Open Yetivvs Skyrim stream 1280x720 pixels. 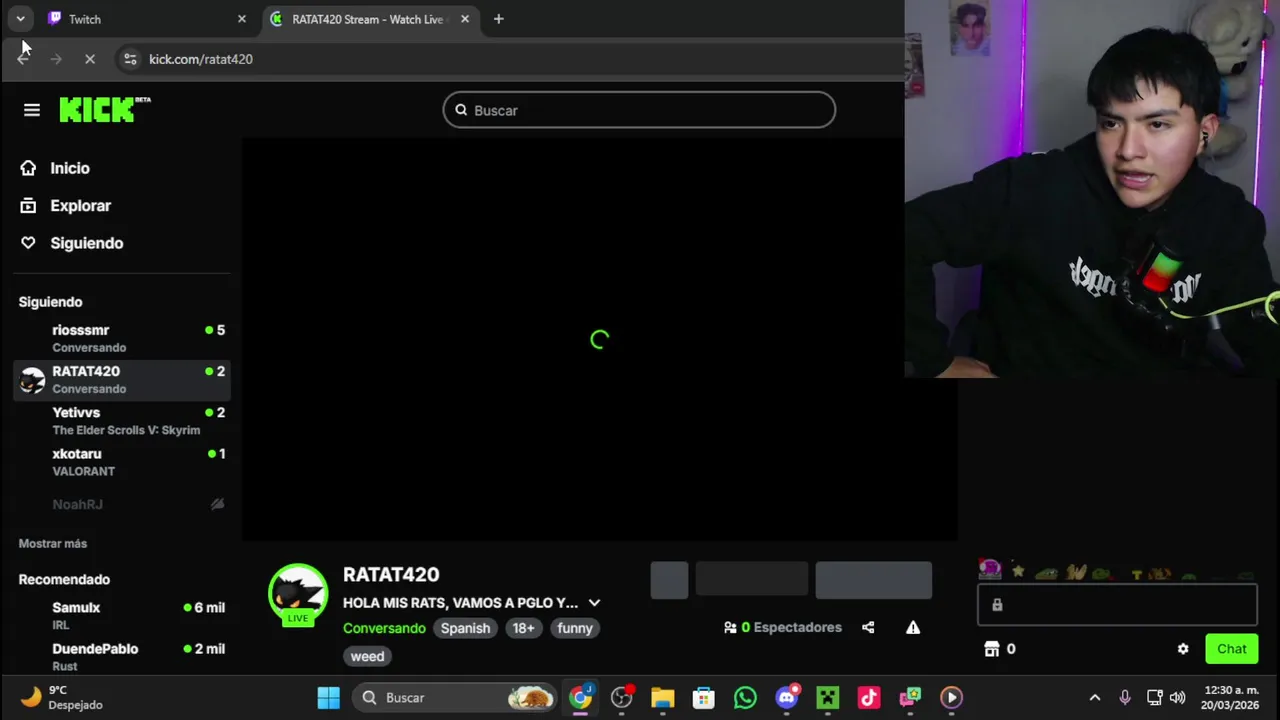coord(122,420)
